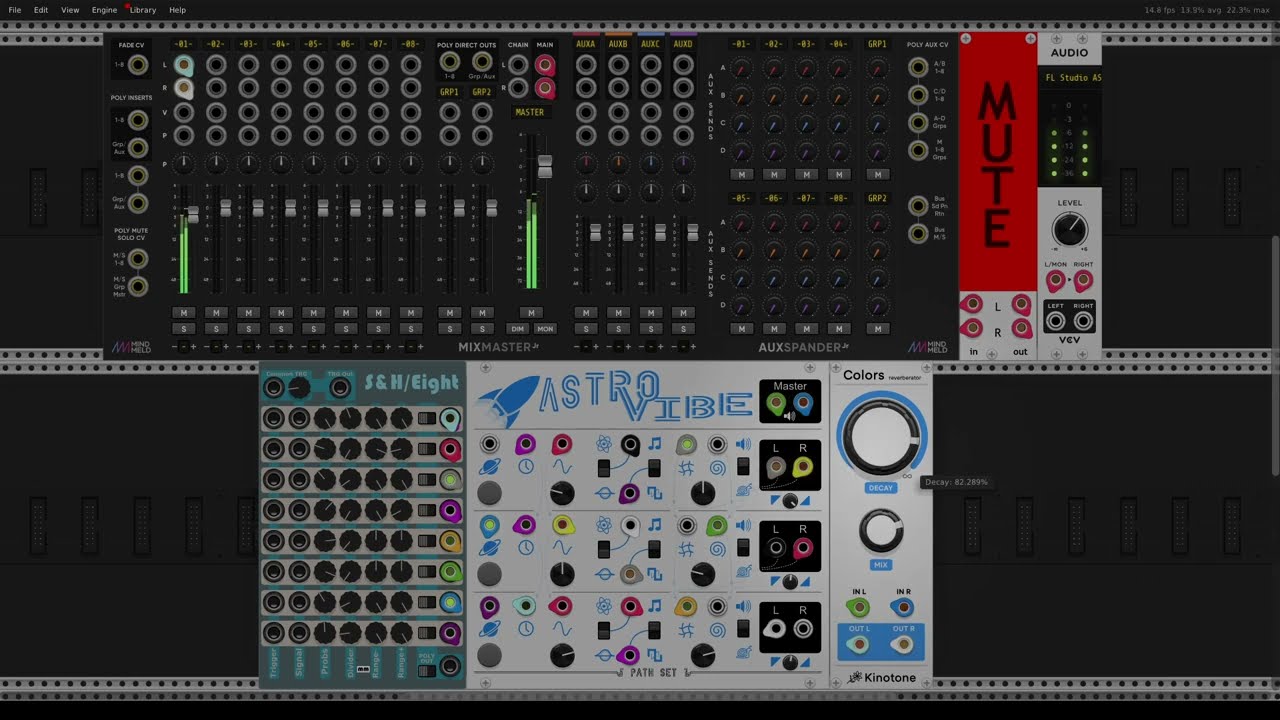Click the Kinotone logo on Colors
The height and width of the screenshot is (720, 1280).
pyautogui.click(x=881, y=677)
